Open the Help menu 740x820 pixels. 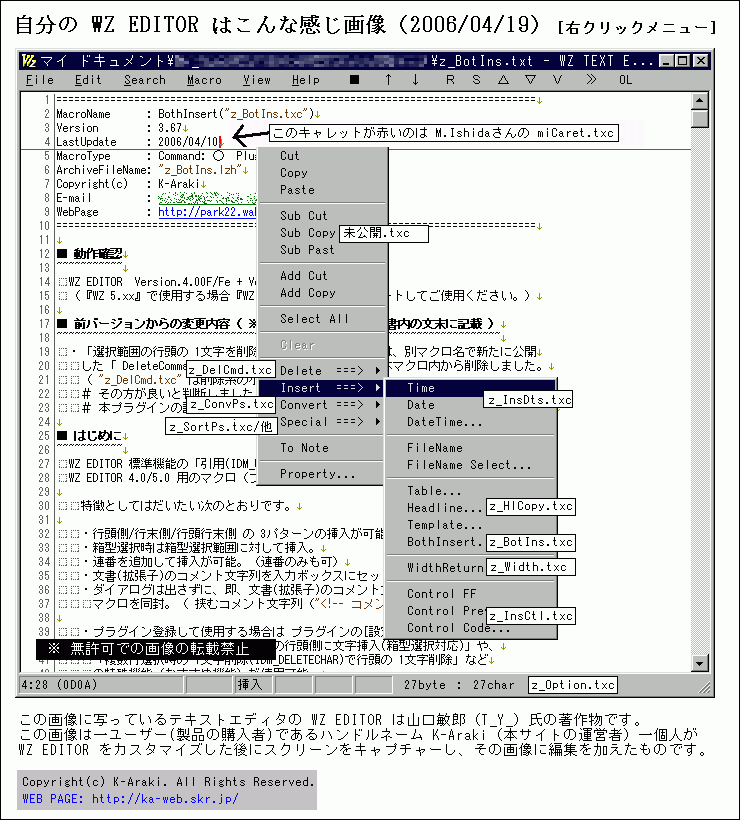[306, 80]
